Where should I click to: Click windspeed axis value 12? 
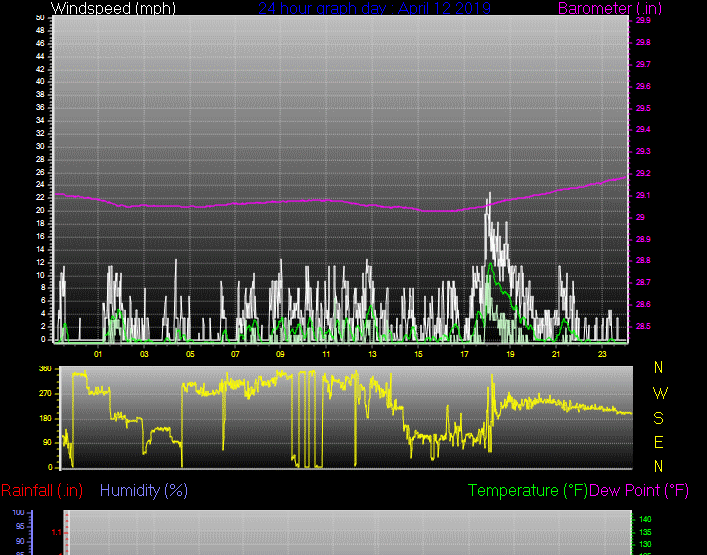pos(40,262)
